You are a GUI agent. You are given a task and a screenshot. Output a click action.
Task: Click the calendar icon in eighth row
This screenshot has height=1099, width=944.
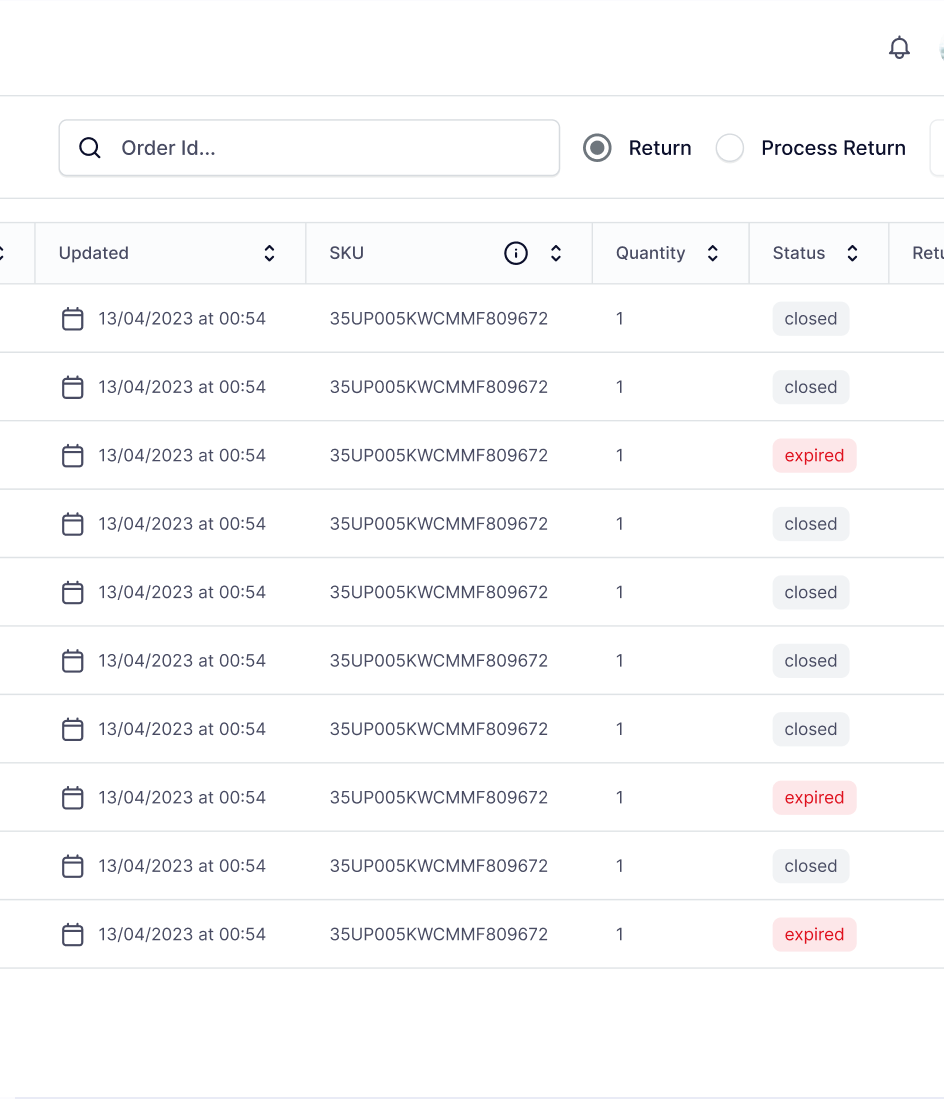[x=73, y=798]
